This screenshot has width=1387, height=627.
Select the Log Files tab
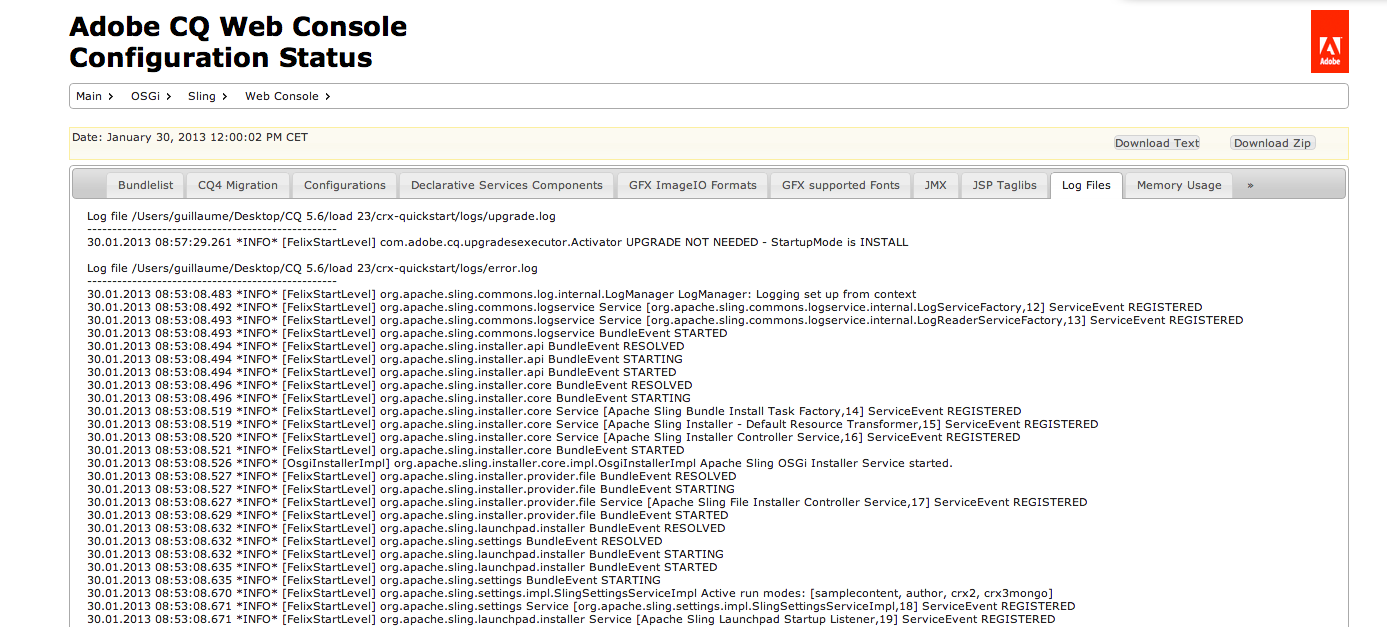(x=1086, y=185)
